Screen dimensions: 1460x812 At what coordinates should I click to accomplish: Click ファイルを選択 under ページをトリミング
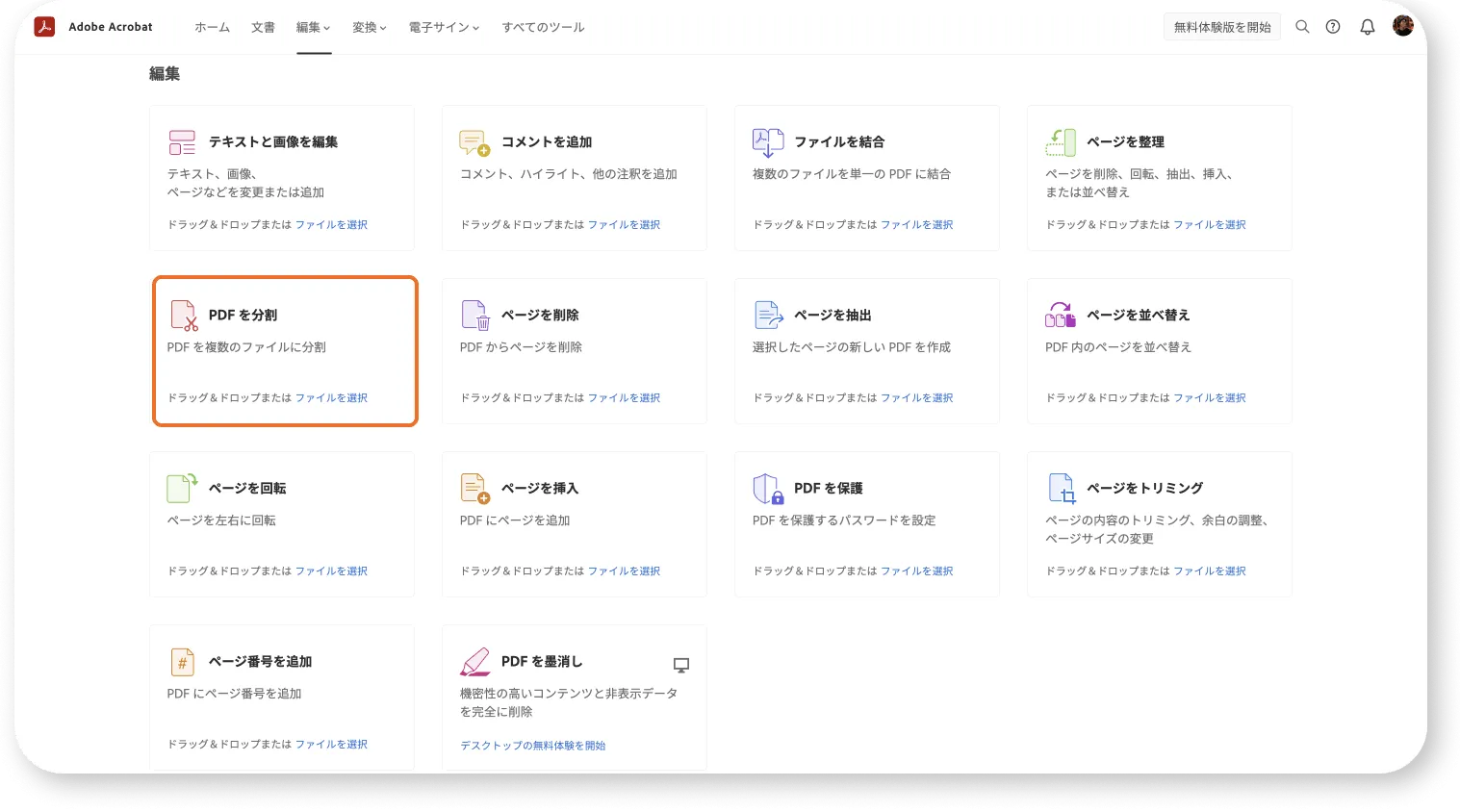(1209, 571)
